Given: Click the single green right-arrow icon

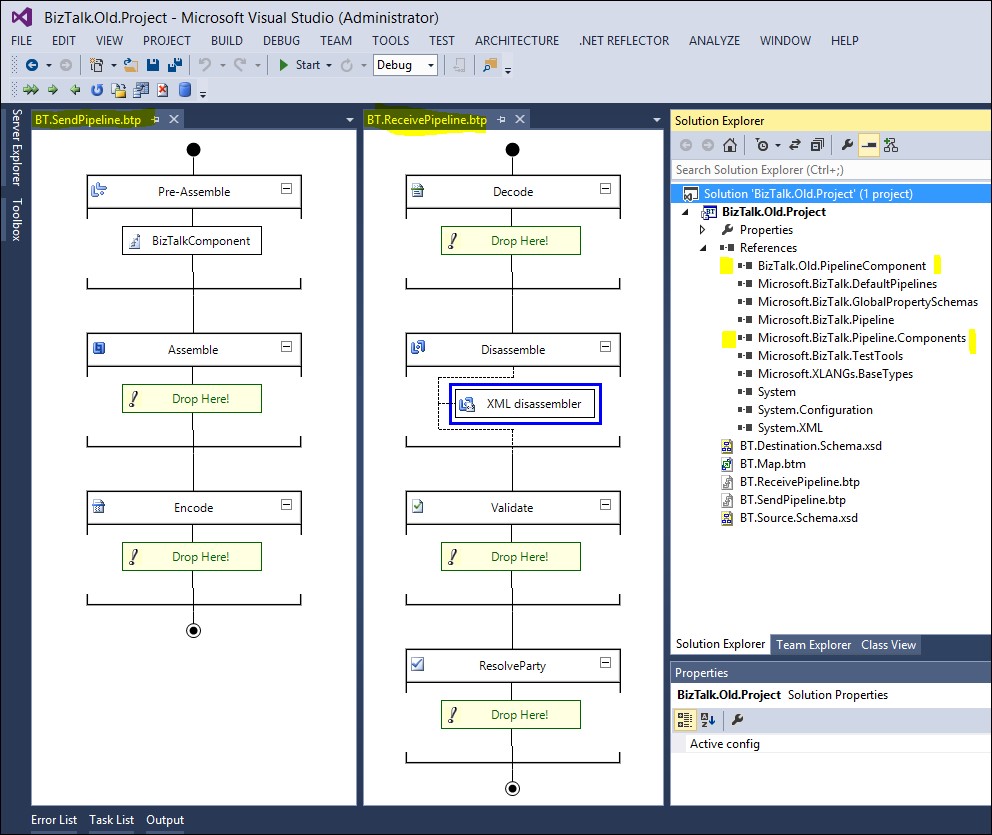Looking at the screenshot, I should tap(53, 90).
